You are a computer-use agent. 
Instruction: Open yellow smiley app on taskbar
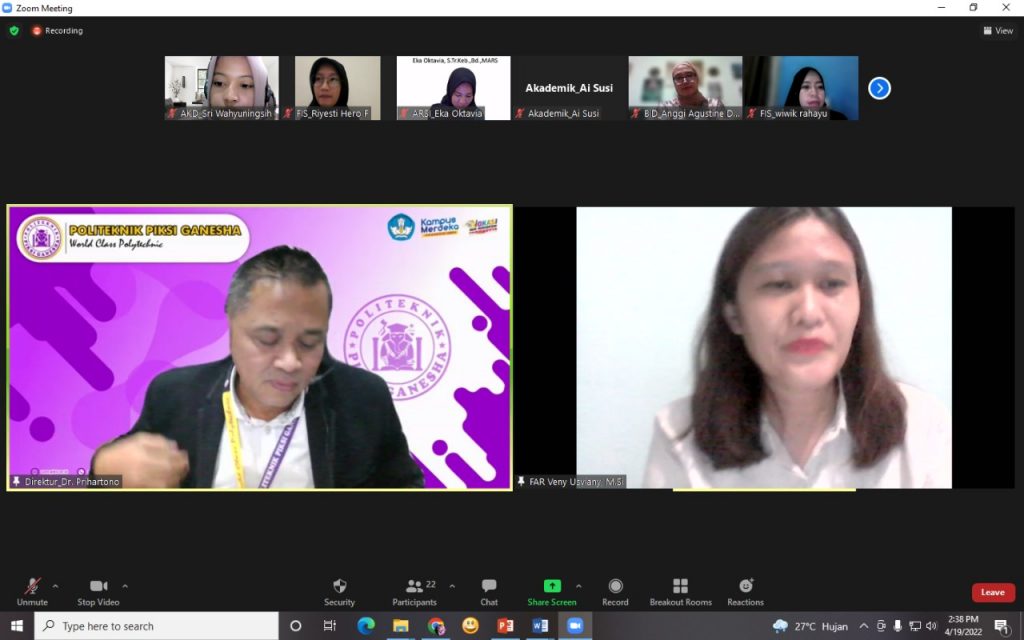[470, 626]
